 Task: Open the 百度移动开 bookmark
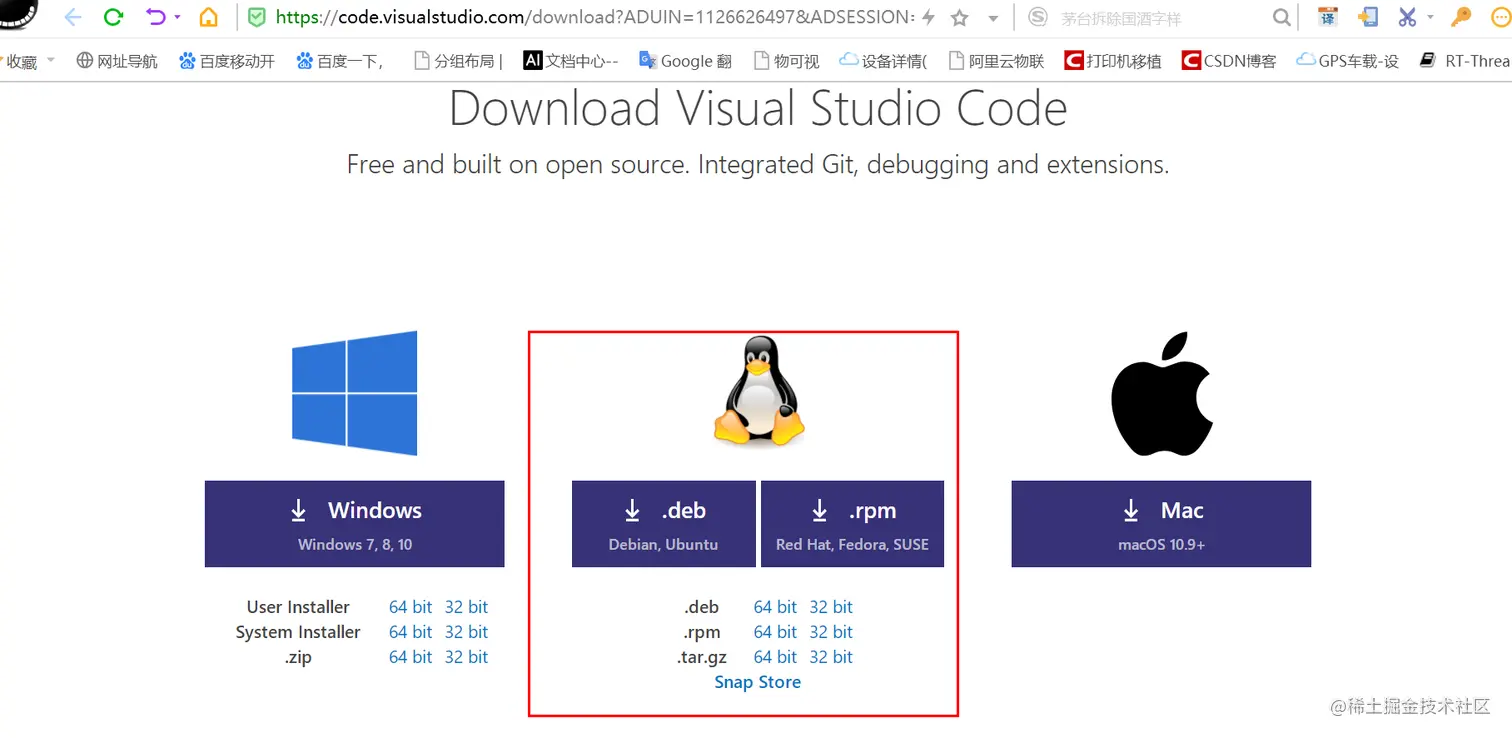pyautogui.click(x=227, y=61)
